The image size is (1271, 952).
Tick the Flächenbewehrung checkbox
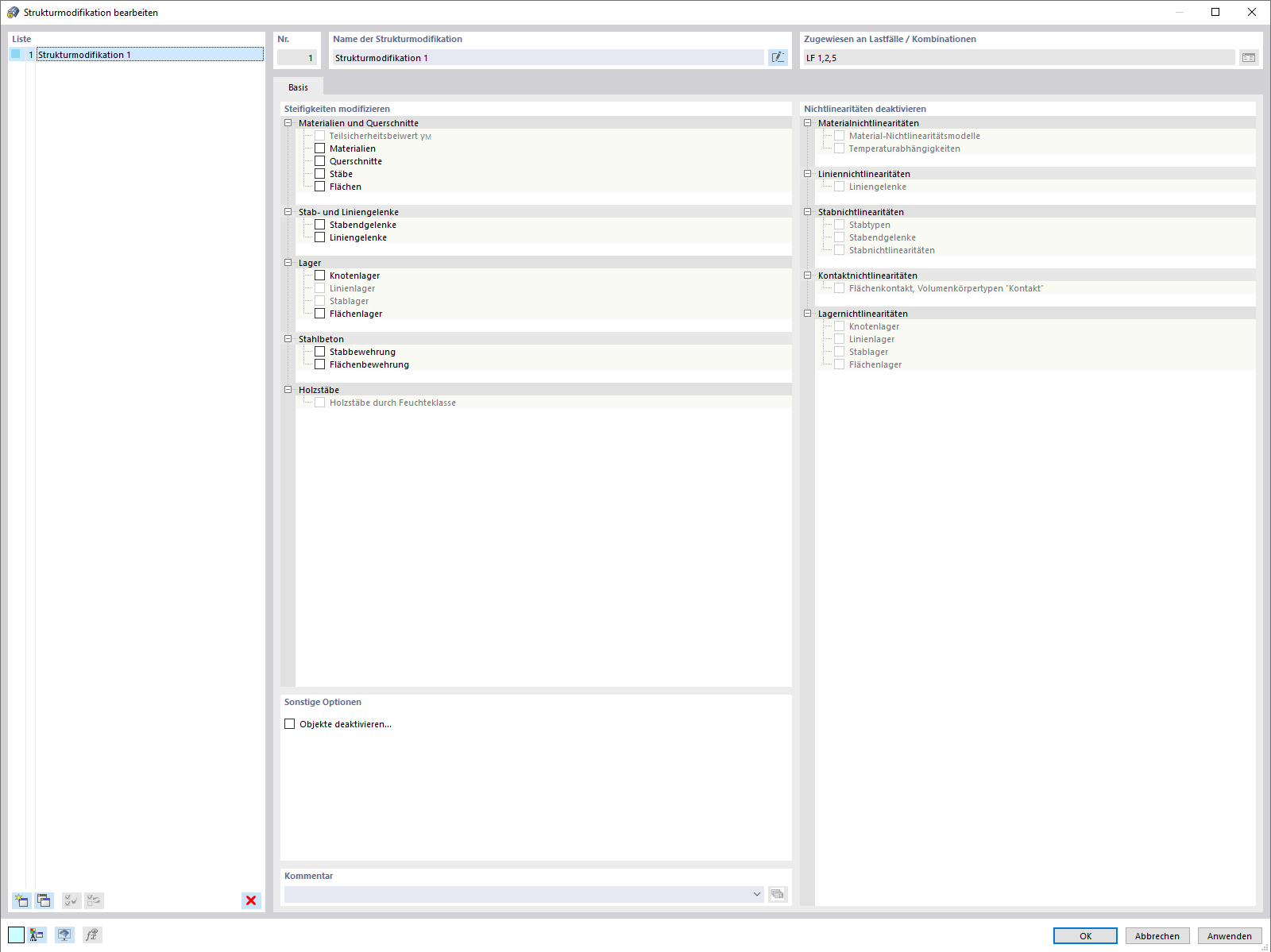coord(320,364)
